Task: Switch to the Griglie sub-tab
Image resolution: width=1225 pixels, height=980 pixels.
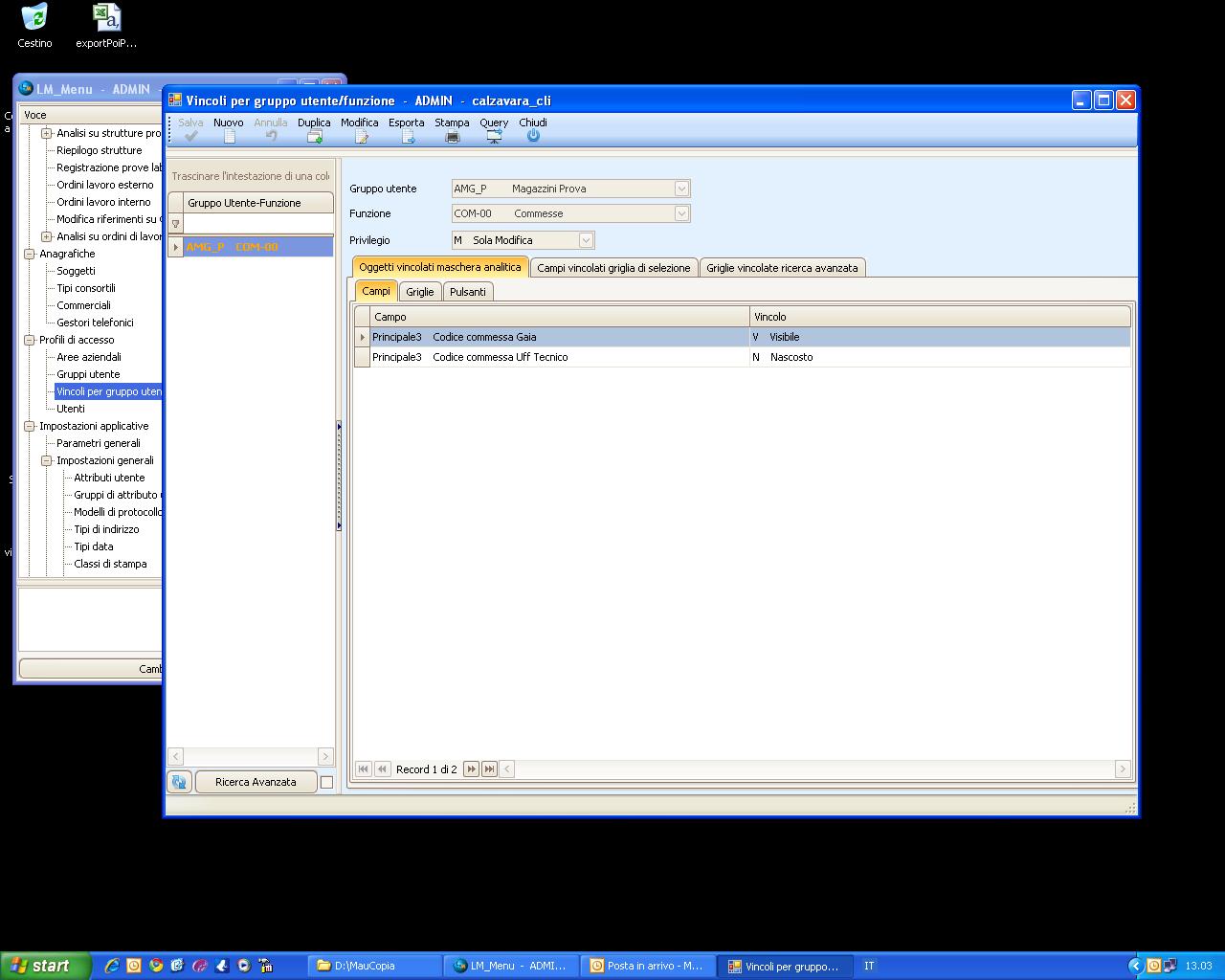Action: pyautogui.click(x=419, y=292)
